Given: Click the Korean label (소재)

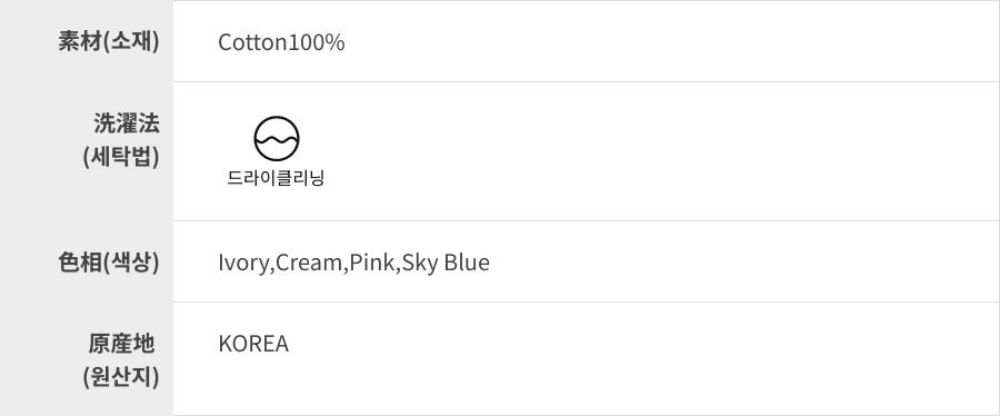Looking at the screenshot, I should point(132,42).
